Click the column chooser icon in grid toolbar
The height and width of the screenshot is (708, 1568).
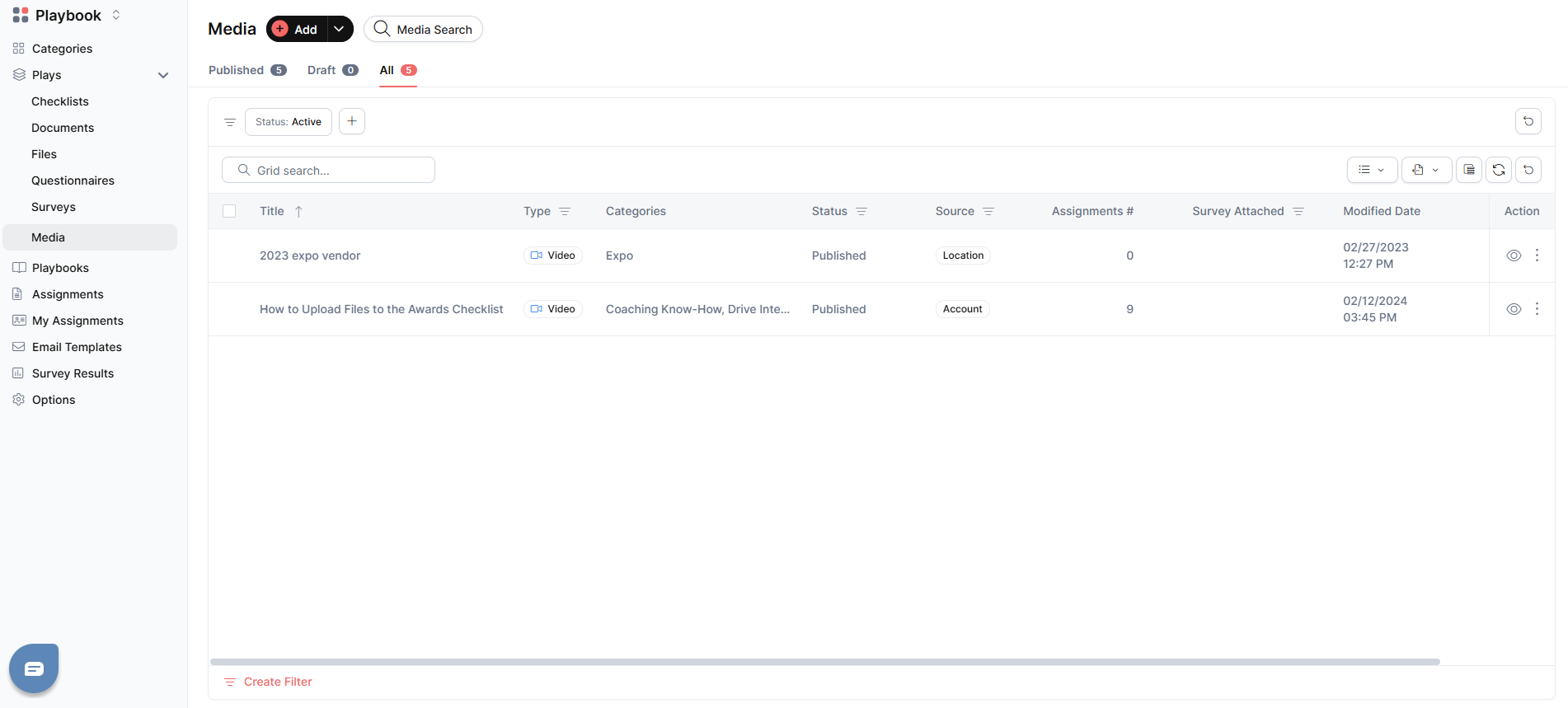1468,170
